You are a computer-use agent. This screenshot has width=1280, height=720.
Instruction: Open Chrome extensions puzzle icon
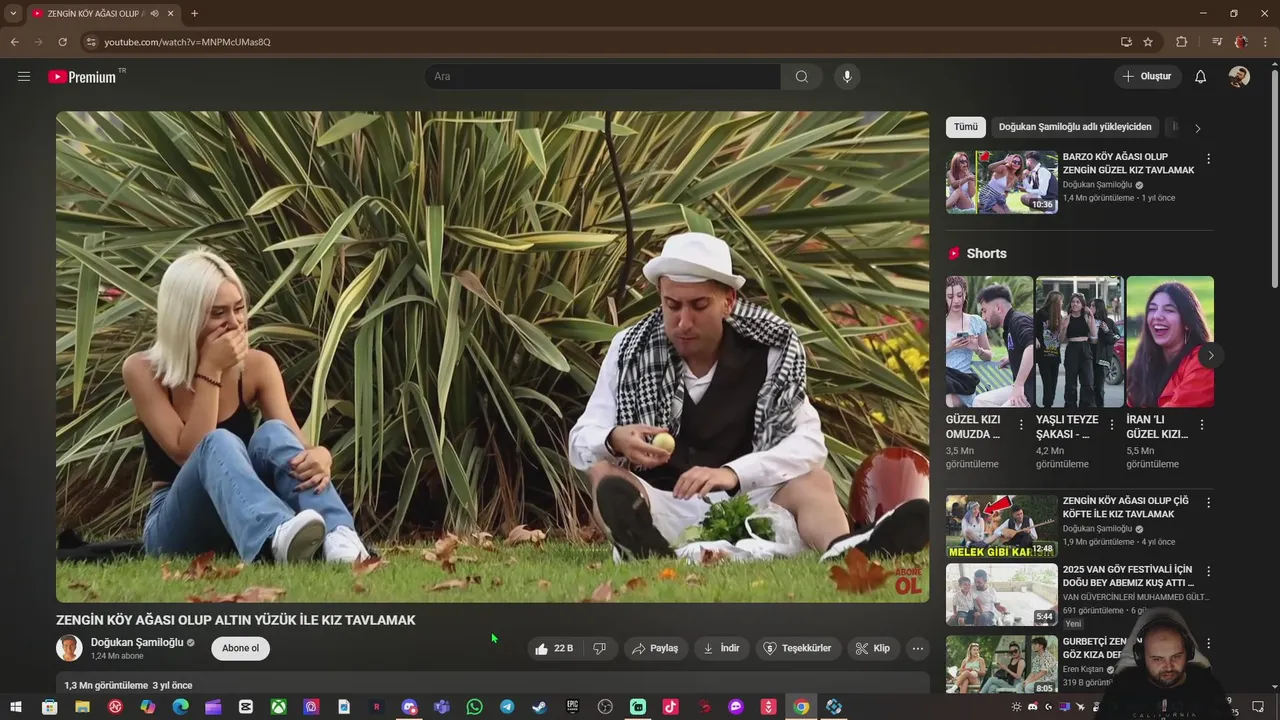point(1181,42)
